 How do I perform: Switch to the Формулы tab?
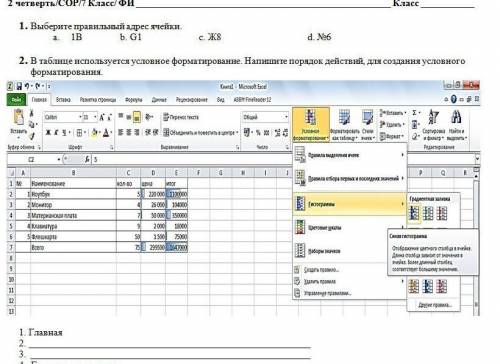[x=133, y=100]
